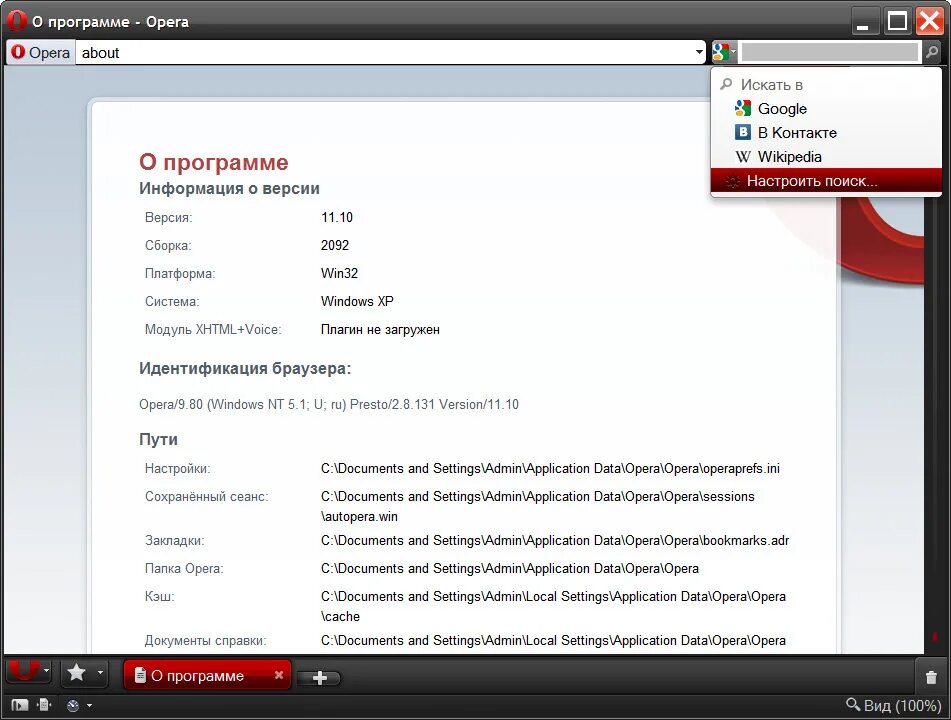Close the 'О программе' tab

pyautogui.click(x=279, y=675)
